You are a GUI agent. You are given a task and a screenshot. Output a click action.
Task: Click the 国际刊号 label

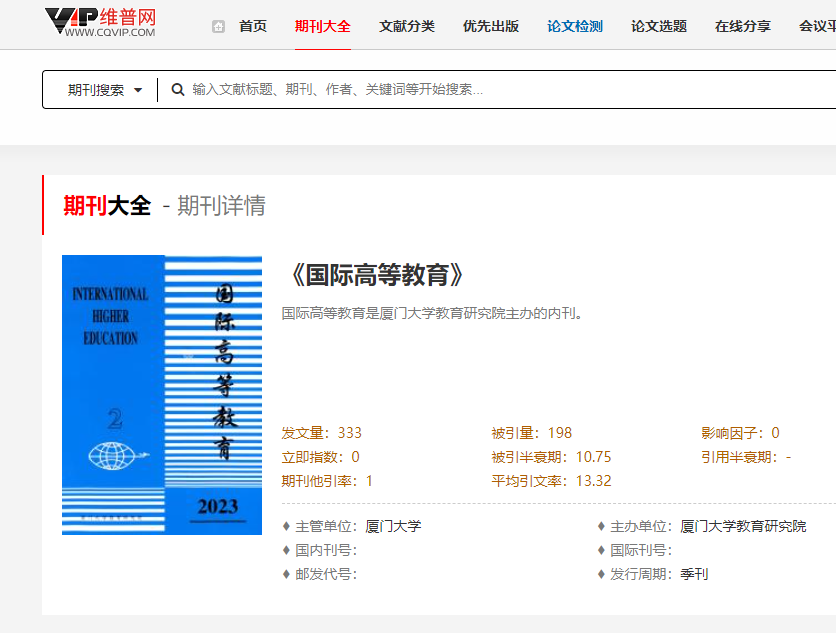point(641,550)
